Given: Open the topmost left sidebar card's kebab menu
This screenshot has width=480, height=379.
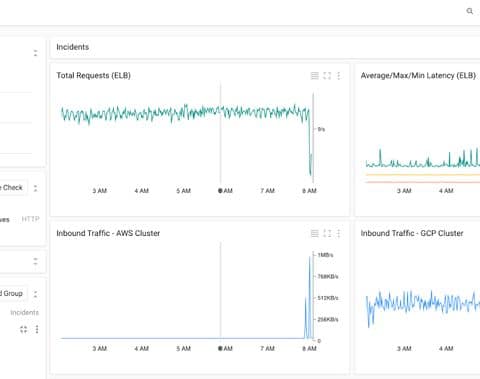Looking at the screenshot, I should [35, 53].
